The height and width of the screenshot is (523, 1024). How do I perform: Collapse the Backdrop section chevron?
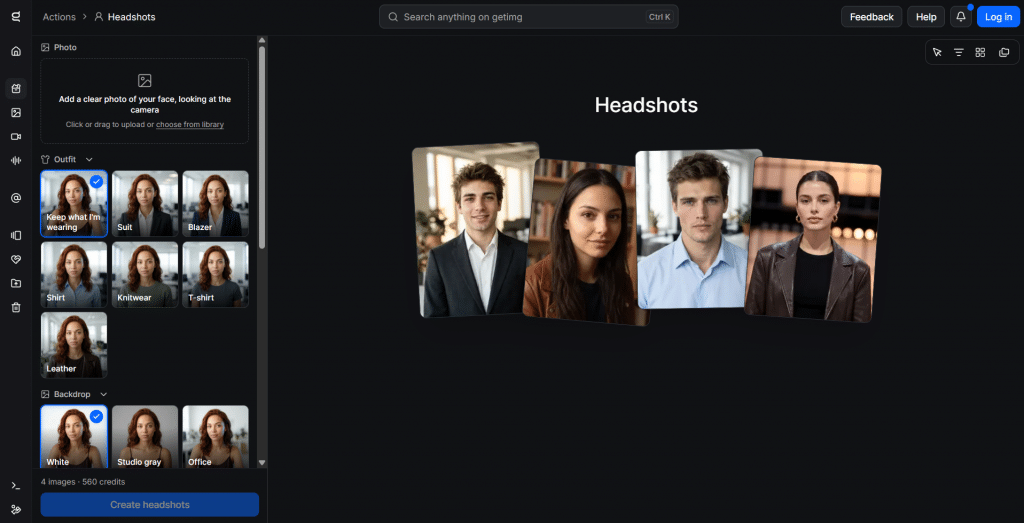point(103,394)
